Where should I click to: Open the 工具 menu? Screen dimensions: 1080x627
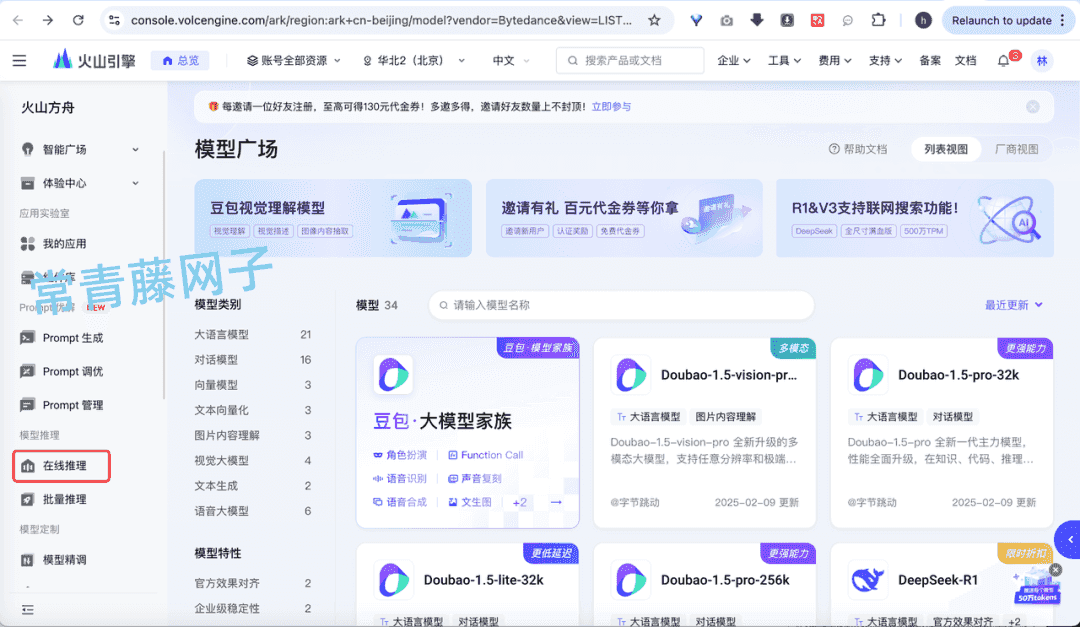pos(784,61)
